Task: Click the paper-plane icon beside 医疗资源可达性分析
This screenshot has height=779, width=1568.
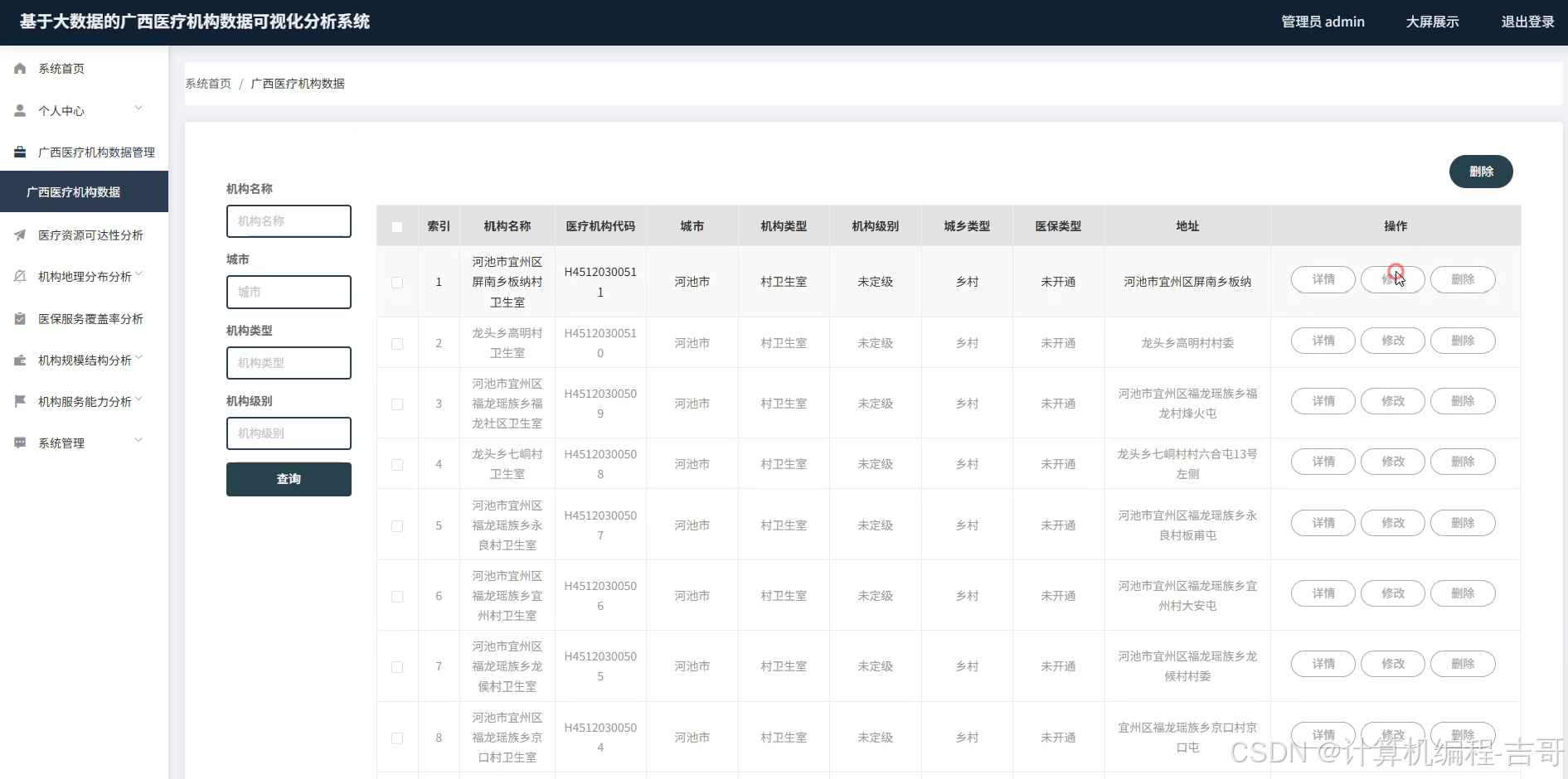Action: 20,235
